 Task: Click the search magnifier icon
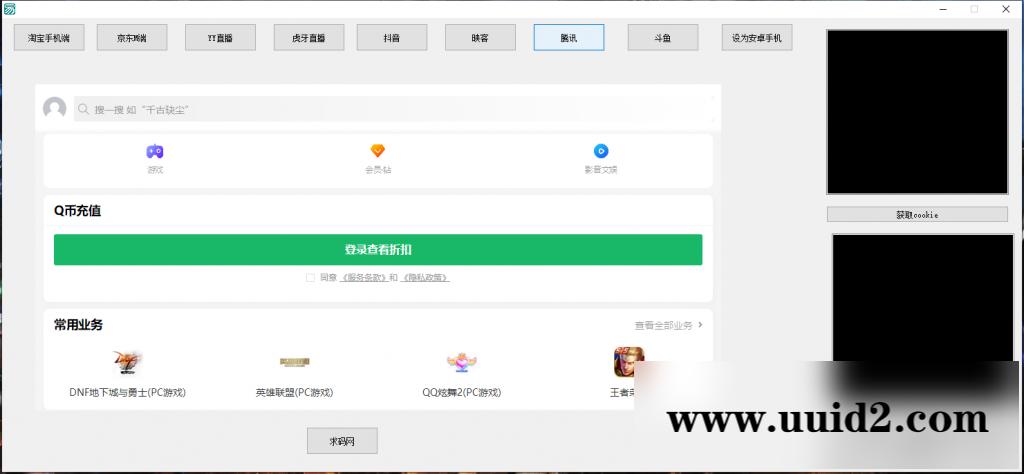pyautogui.click(x=83, y=110)
